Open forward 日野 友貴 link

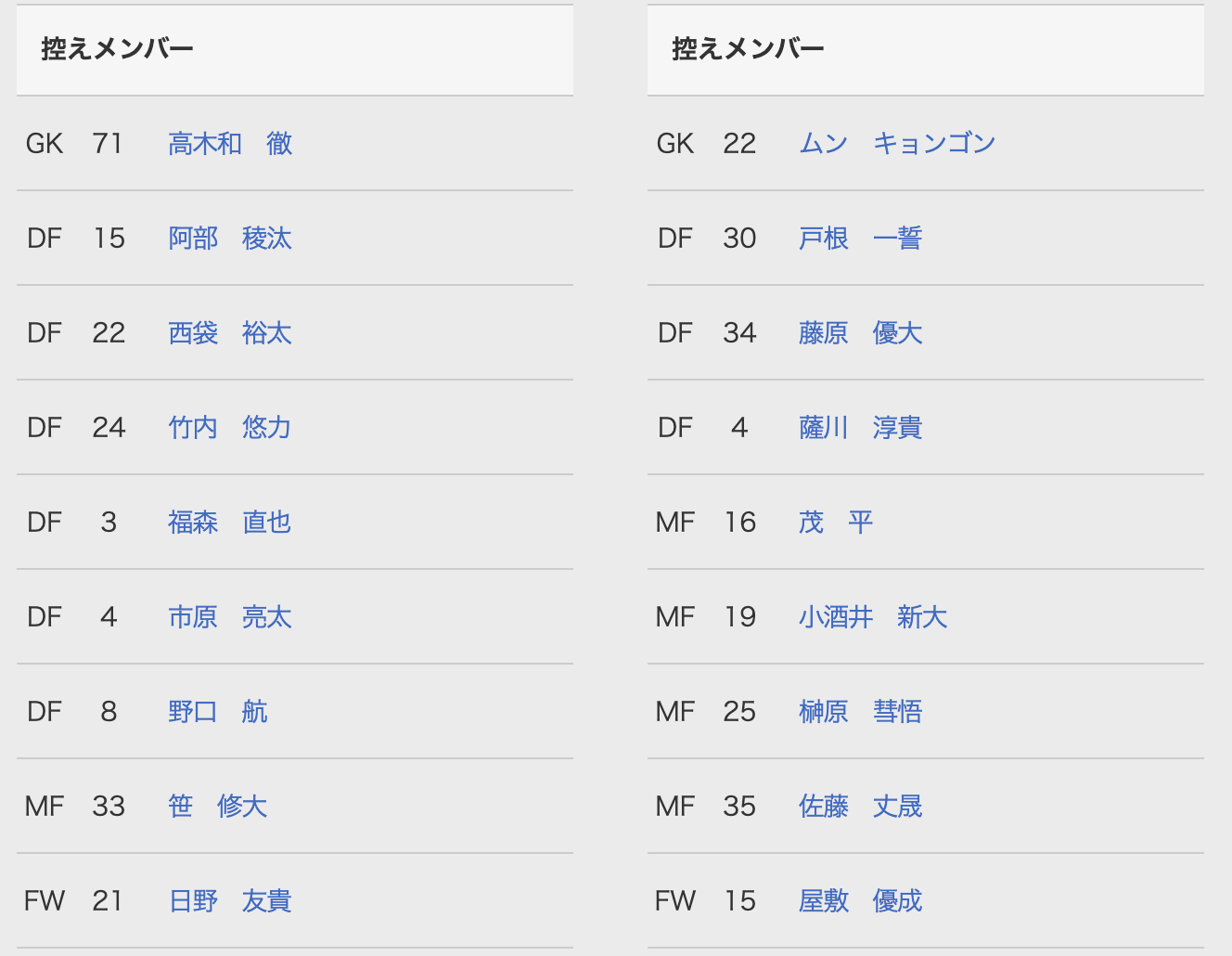[x=230, y=901]
